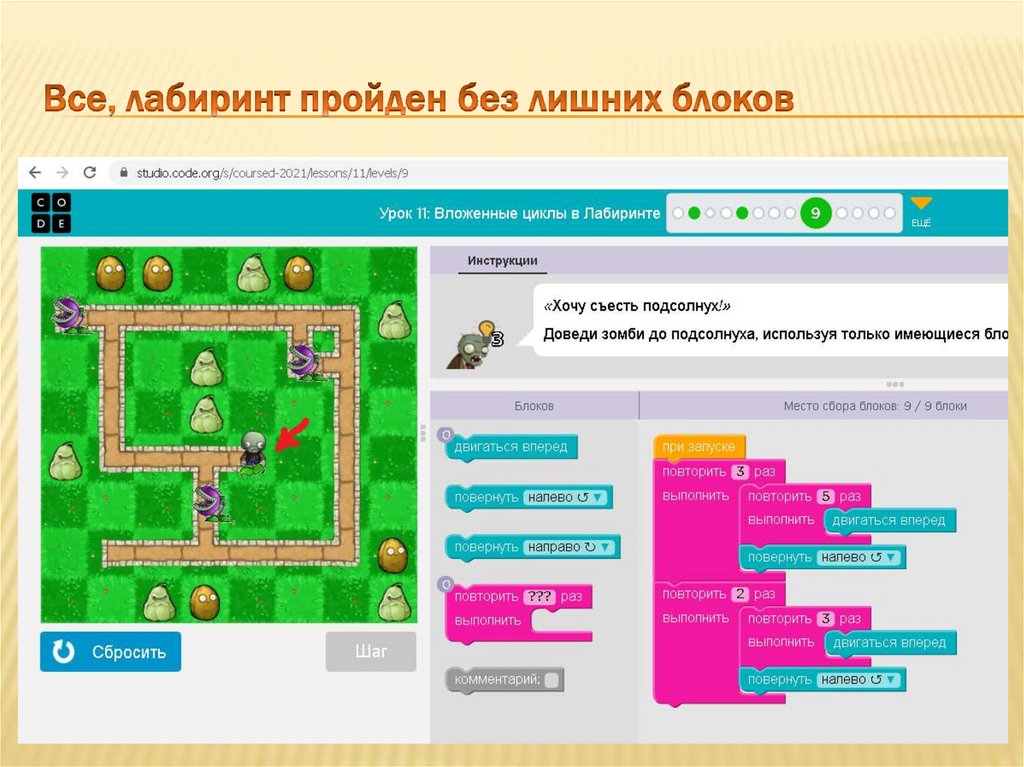Click the browser back arrow
This screenshot has height=767, width=1024.
(x=35, y=172)
